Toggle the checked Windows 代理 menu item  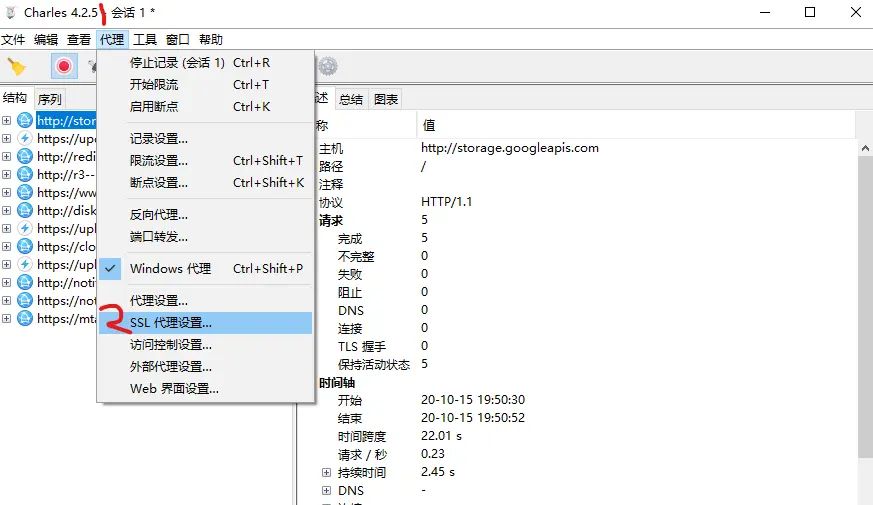pyautogui.click(x=205, y=268)
